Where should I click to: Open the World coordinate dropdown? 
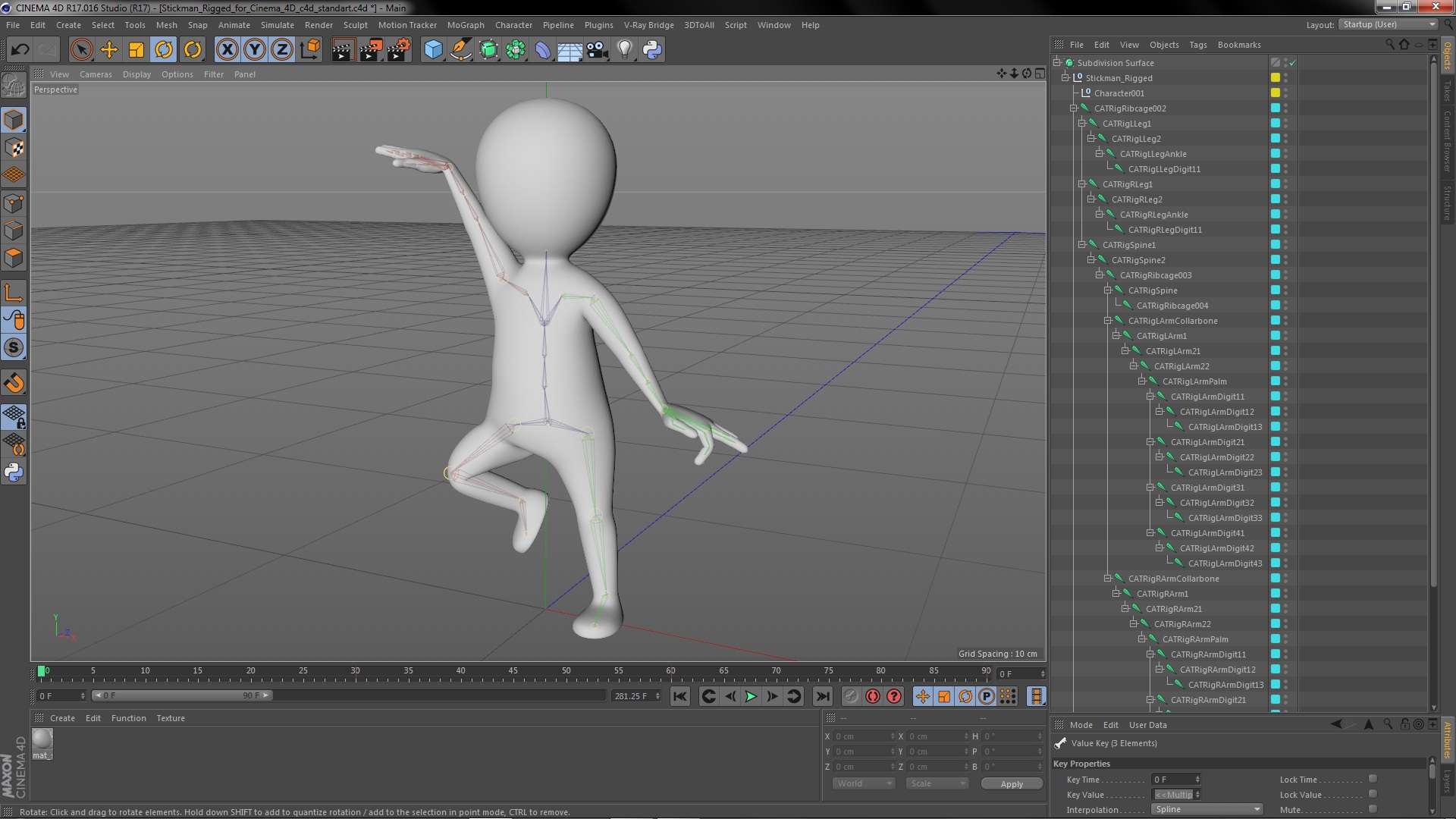pyautogui.click(x=864, y=783)
